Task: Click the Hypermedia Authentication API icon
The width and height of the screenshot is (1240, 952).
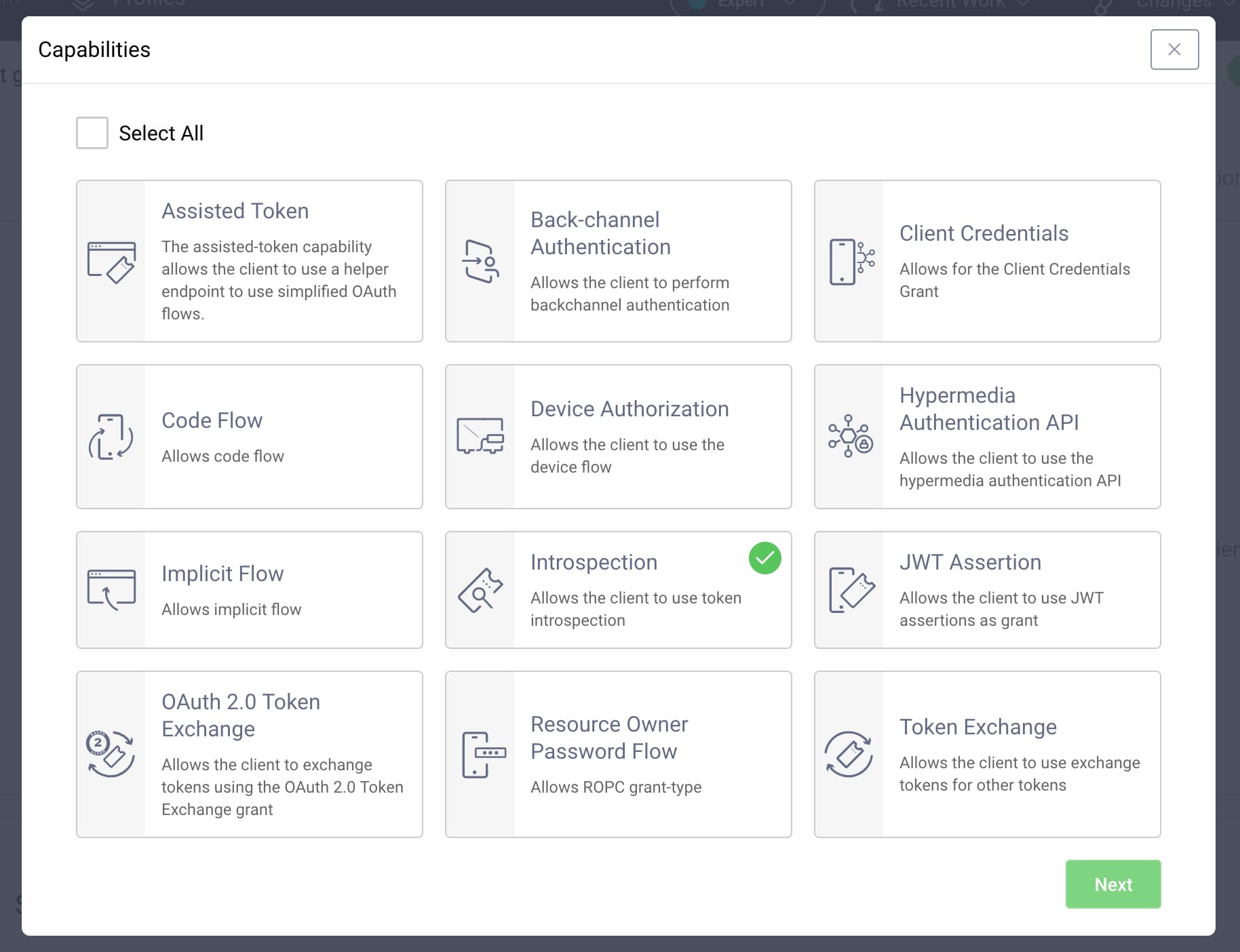Action: (850, 437)
